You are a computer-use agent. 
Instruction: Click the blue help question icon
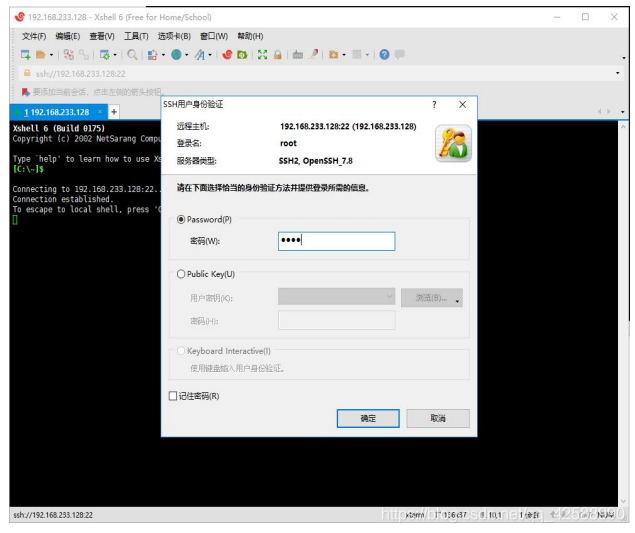point(384,55)
